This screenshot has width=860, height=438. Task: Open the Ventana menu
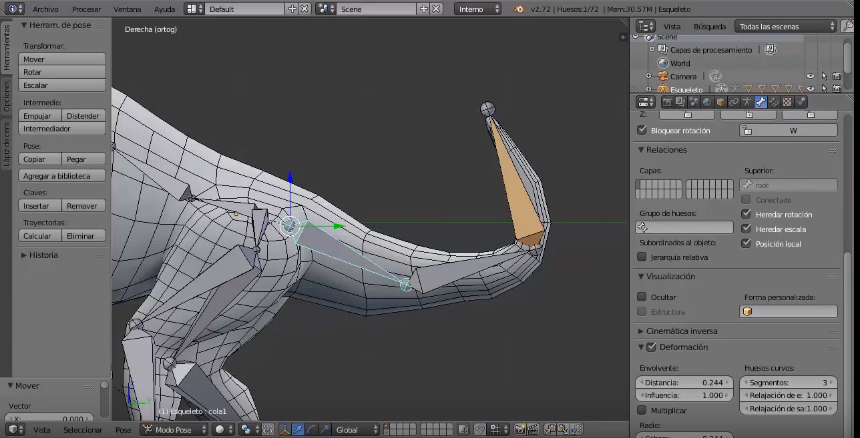coord(127,8)
